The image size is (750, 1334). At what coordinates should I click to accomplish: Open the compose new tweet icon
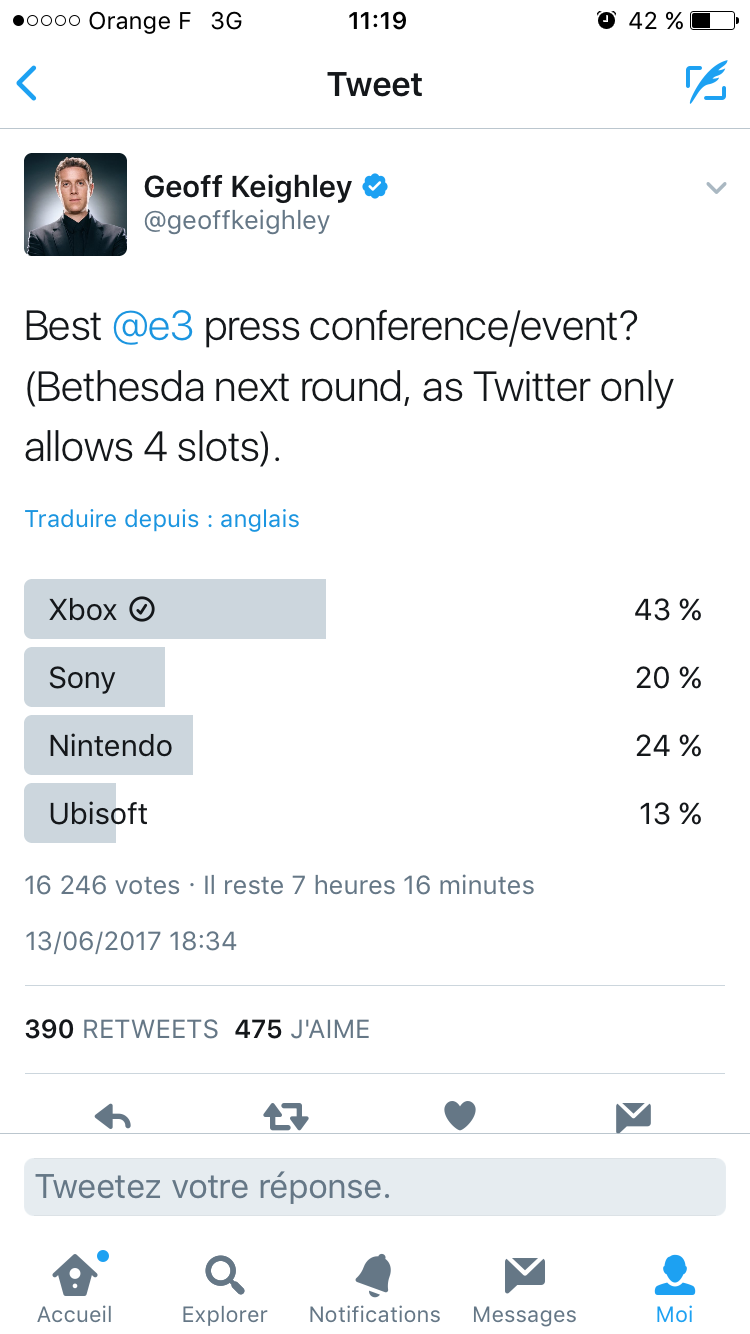point(706,84)
